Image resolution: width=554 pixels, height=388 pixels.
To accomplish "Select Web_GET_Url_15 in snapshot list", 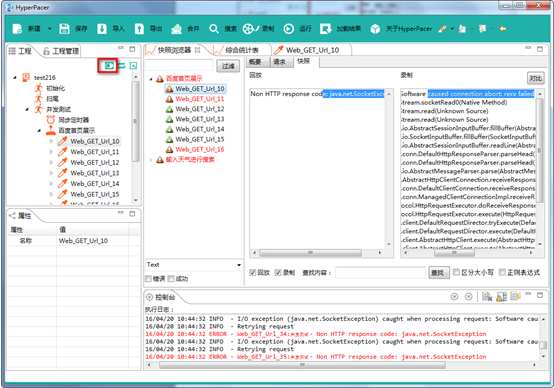I will (x=200, y=139).
